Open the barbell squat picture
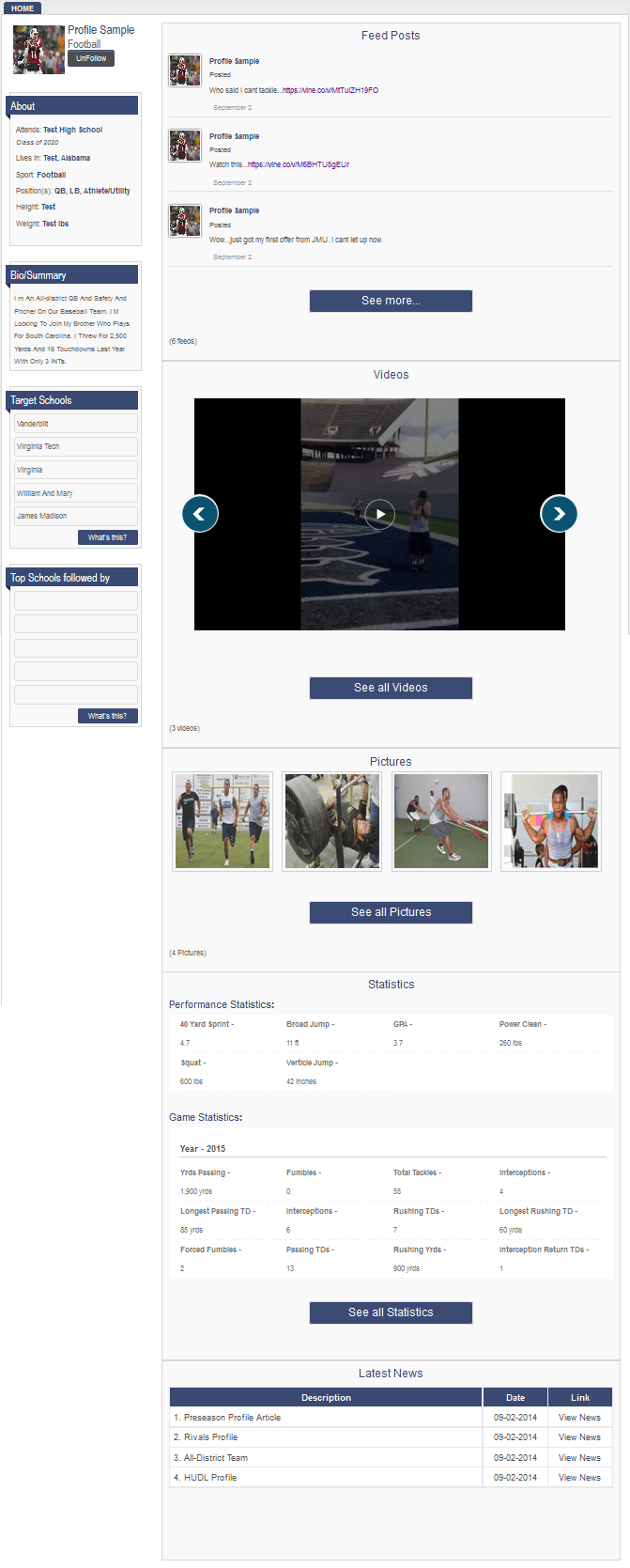The image size is (630, 1568). tap(551, 821)
